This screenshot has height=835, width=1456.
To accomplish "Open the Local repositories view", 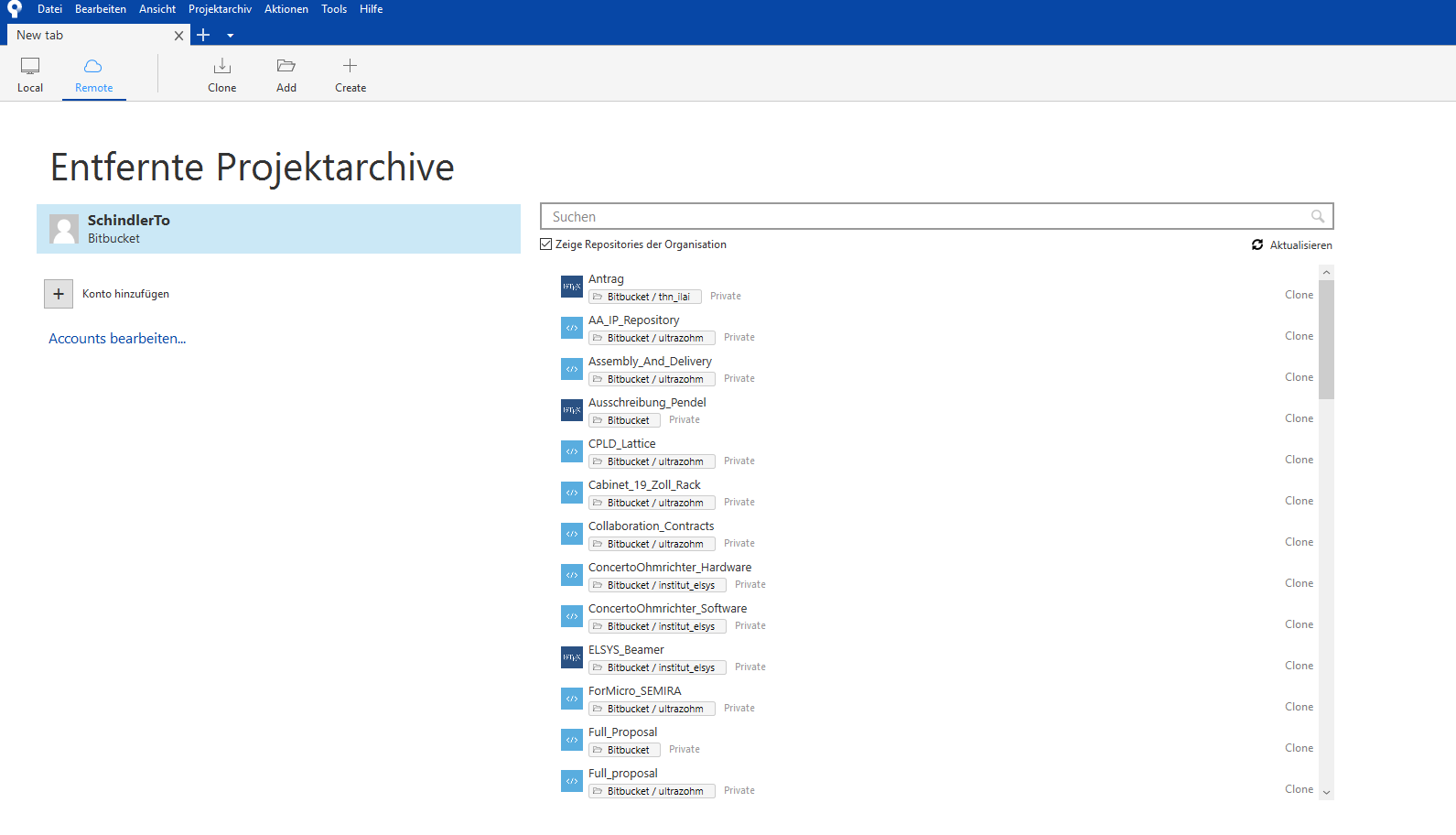I will [x=30, y=75].
